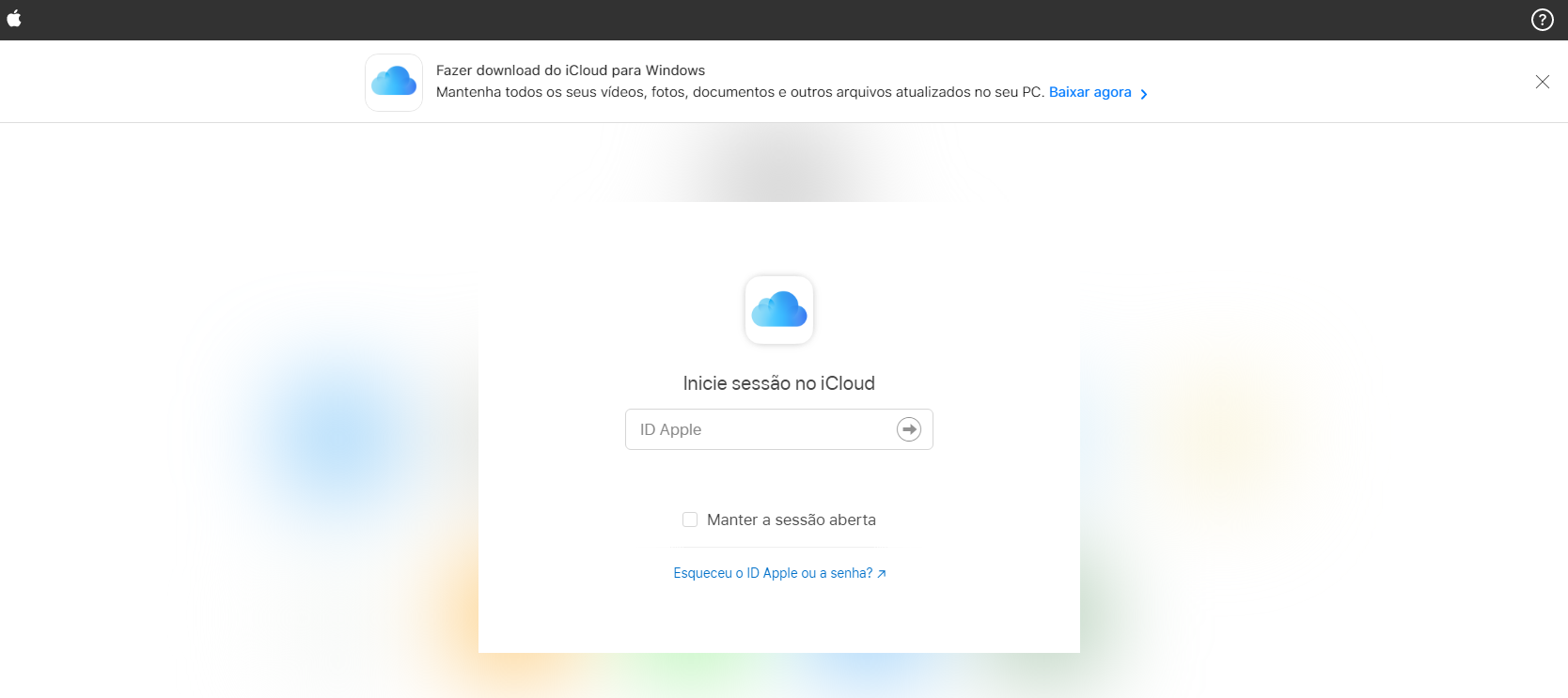Click the blurred yellow blob right of the sign-in card

coord(1222,432)
